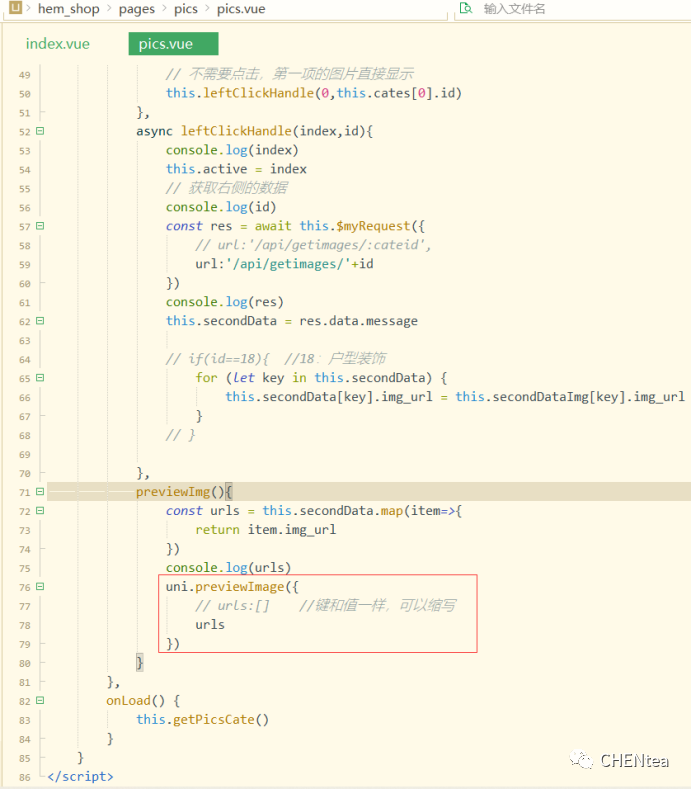Image resolution: width=692 pixels, height=789 pixels.
Task: Click 'onLoad() {' on line 82
Action: [x=143, y=701]
